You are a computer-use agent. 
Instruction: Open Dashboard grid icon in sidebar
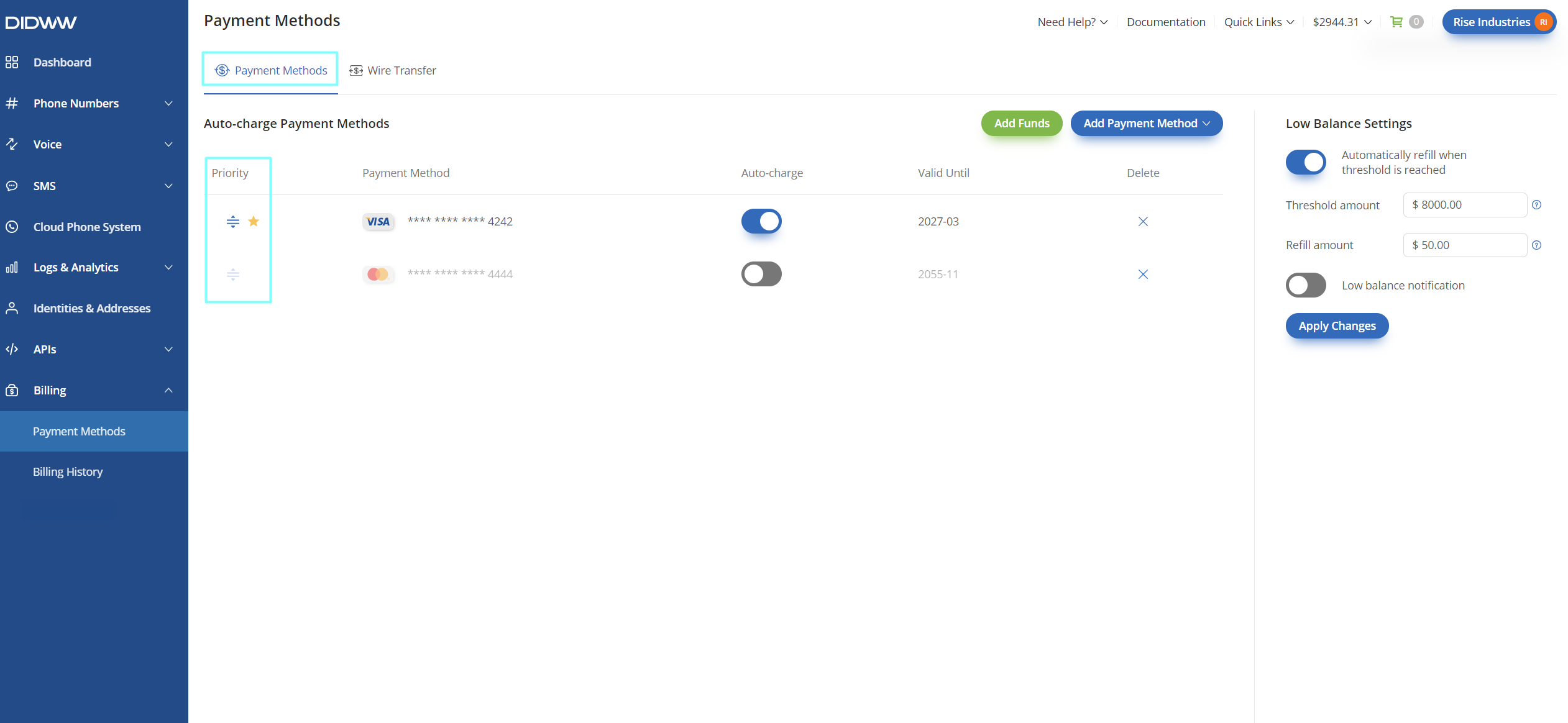12,62
